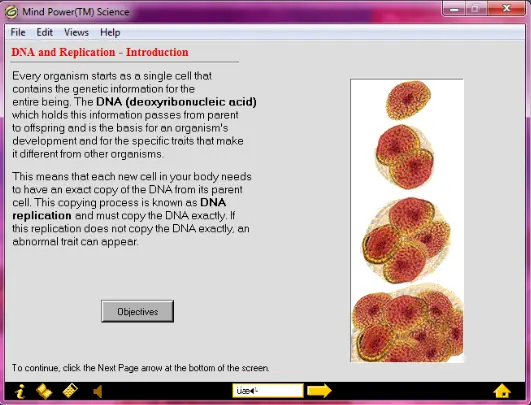Open the Help menu

point(110,33)
